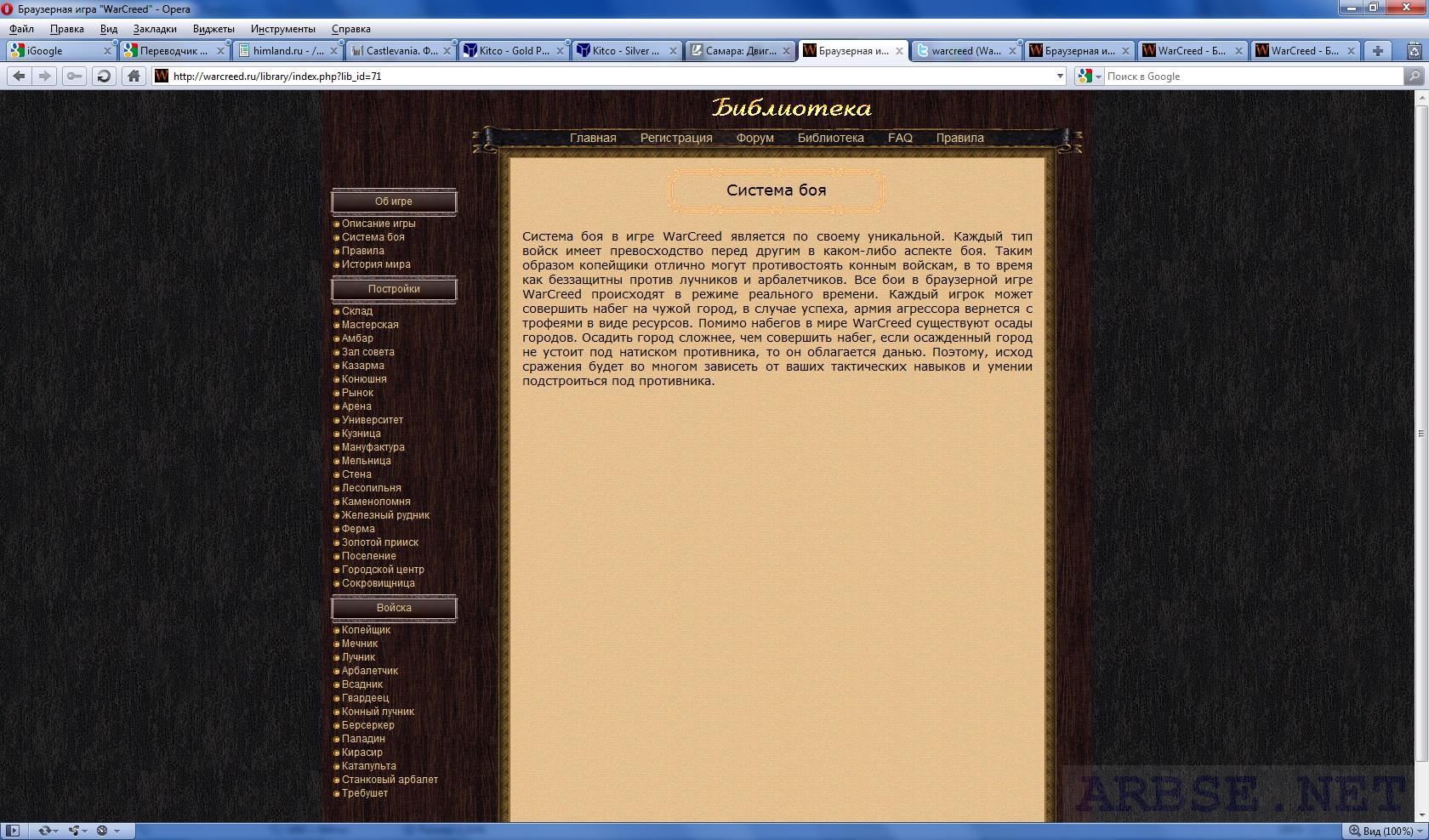The image size is (1429, 840).
Task: Click the Войска section header
Action: click(x=394, y=608)
